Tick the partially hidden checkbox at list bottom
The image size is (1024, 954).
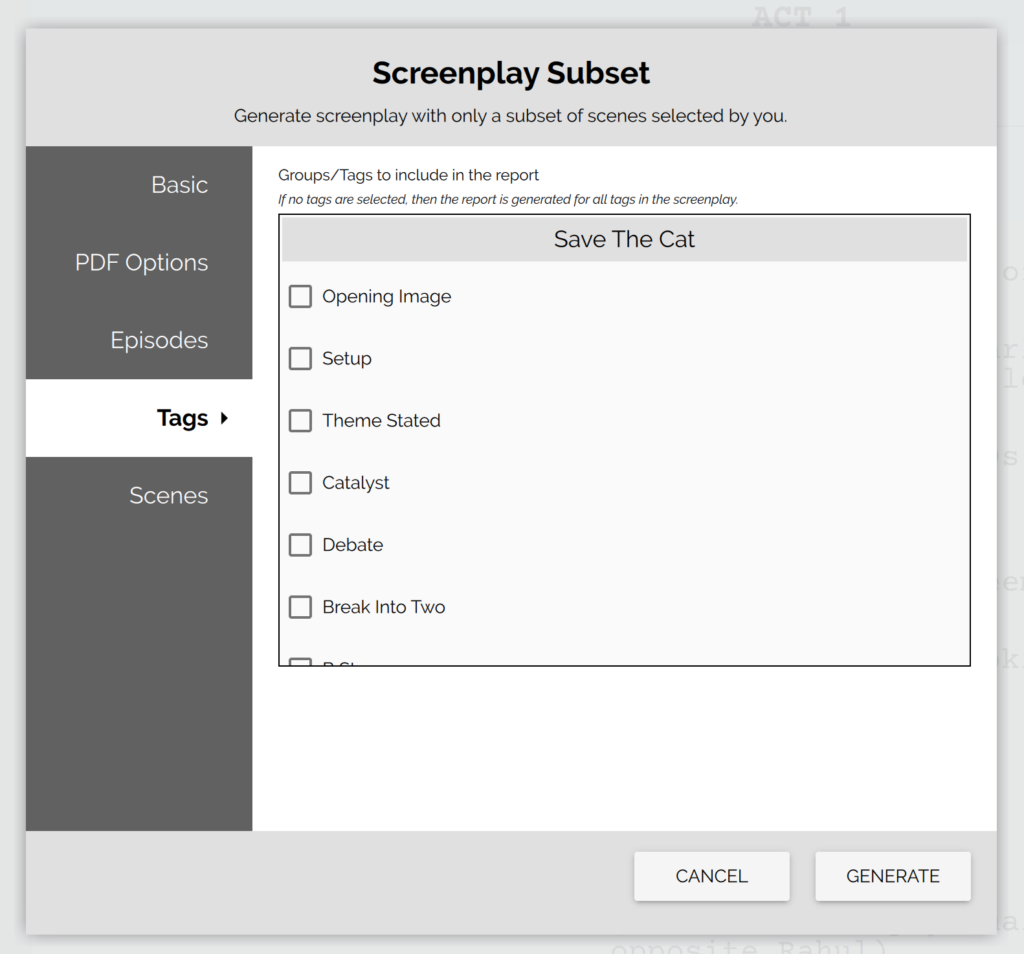pyautogui.click(x=300, y=661)
